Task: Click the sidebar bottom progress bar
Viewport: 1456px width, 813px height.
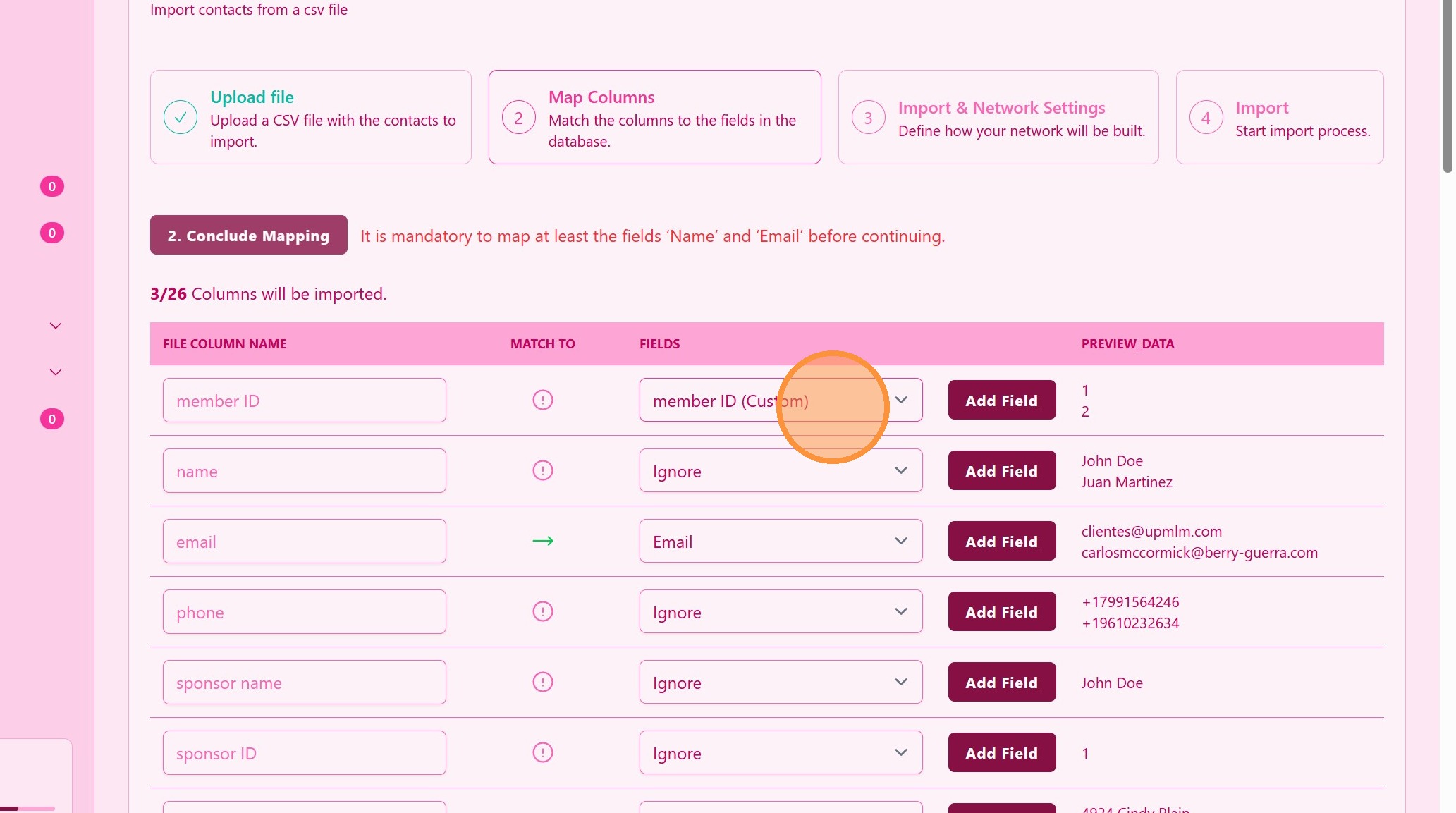Action: pyautogui.click(x=28, y=808)
